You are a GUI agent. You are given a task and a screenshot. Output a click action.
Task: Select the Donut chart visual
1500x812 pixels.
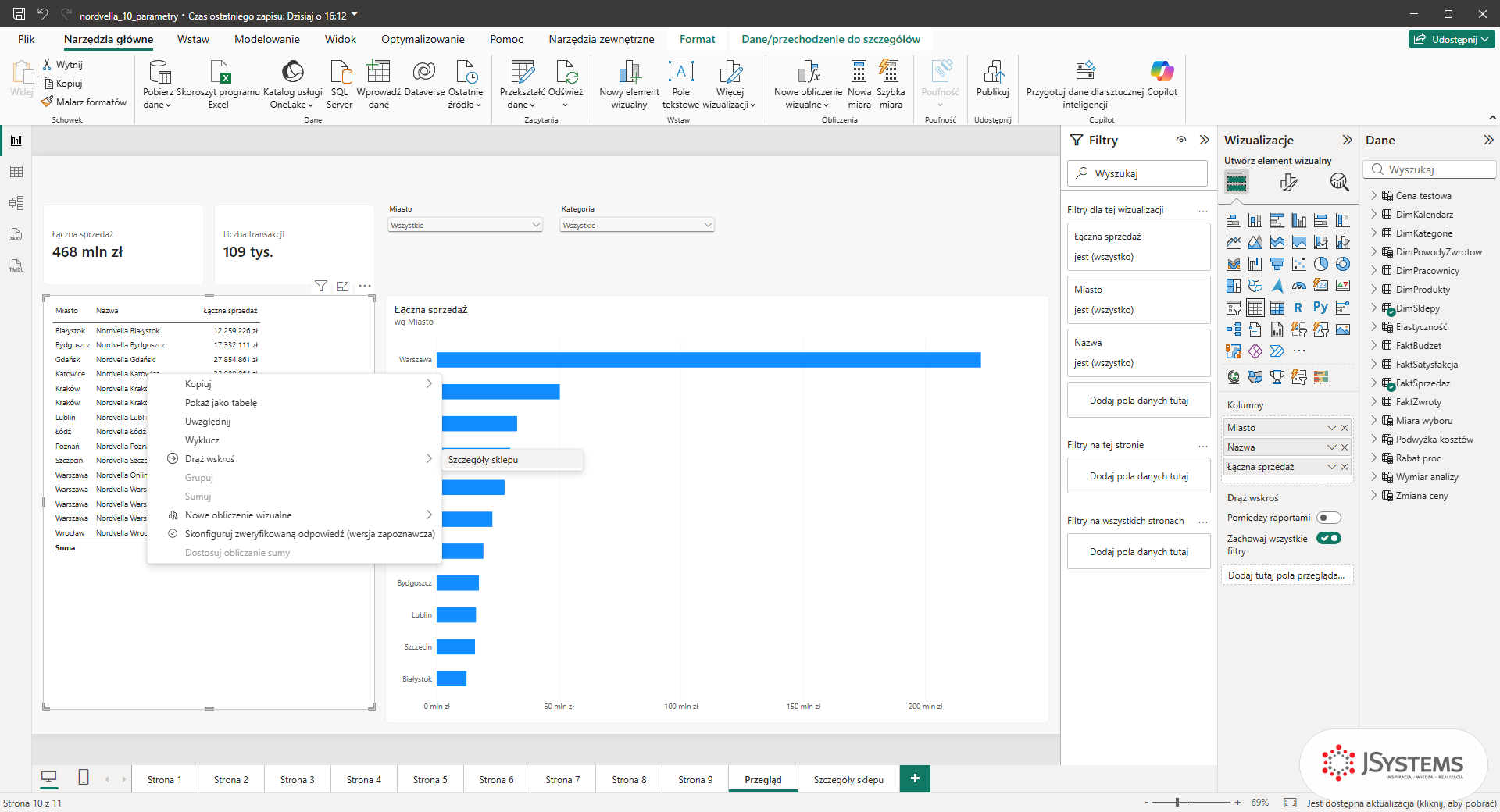tap(1342, 264)
